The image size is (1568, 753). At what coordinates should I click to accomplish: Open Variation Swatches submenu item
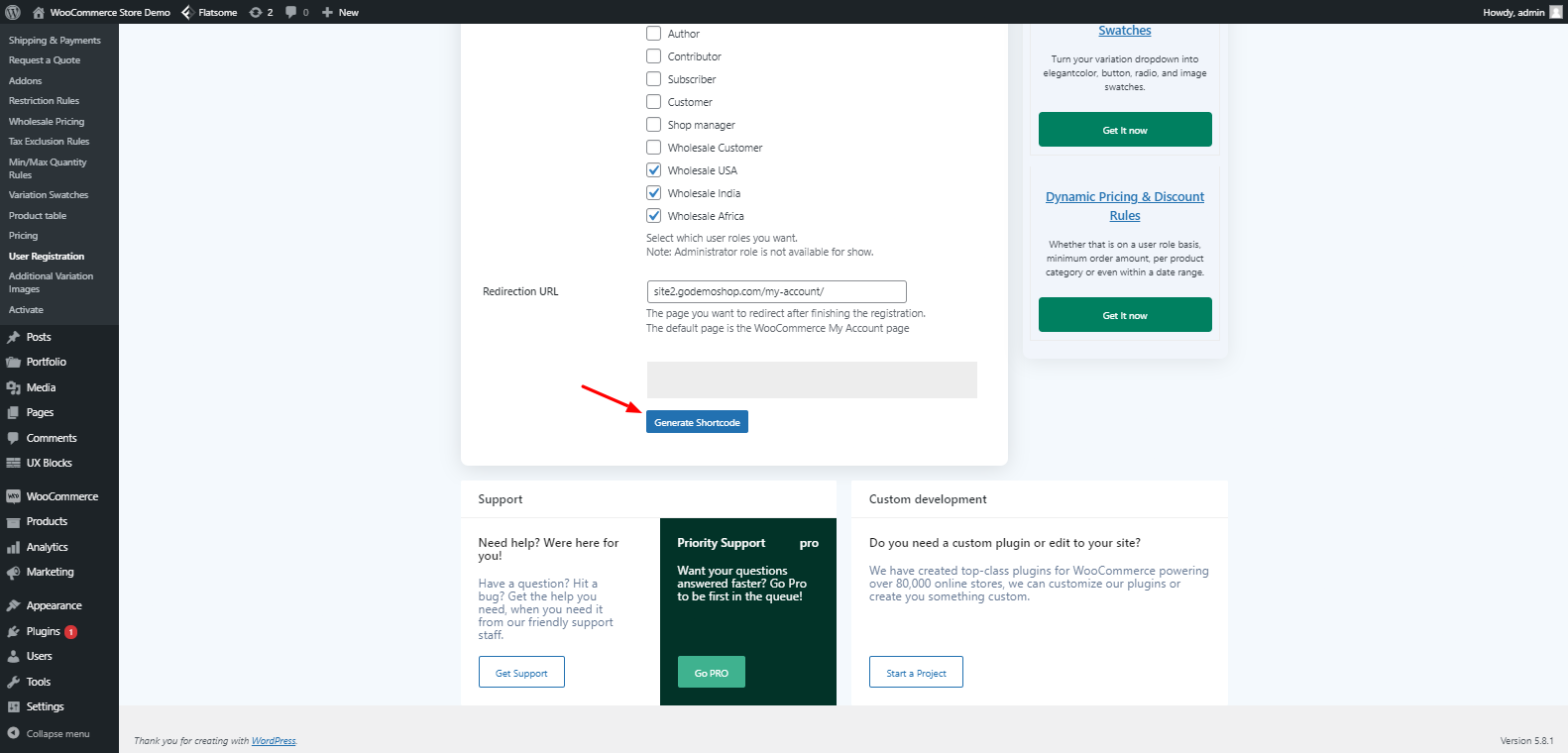tap(49, 195)
